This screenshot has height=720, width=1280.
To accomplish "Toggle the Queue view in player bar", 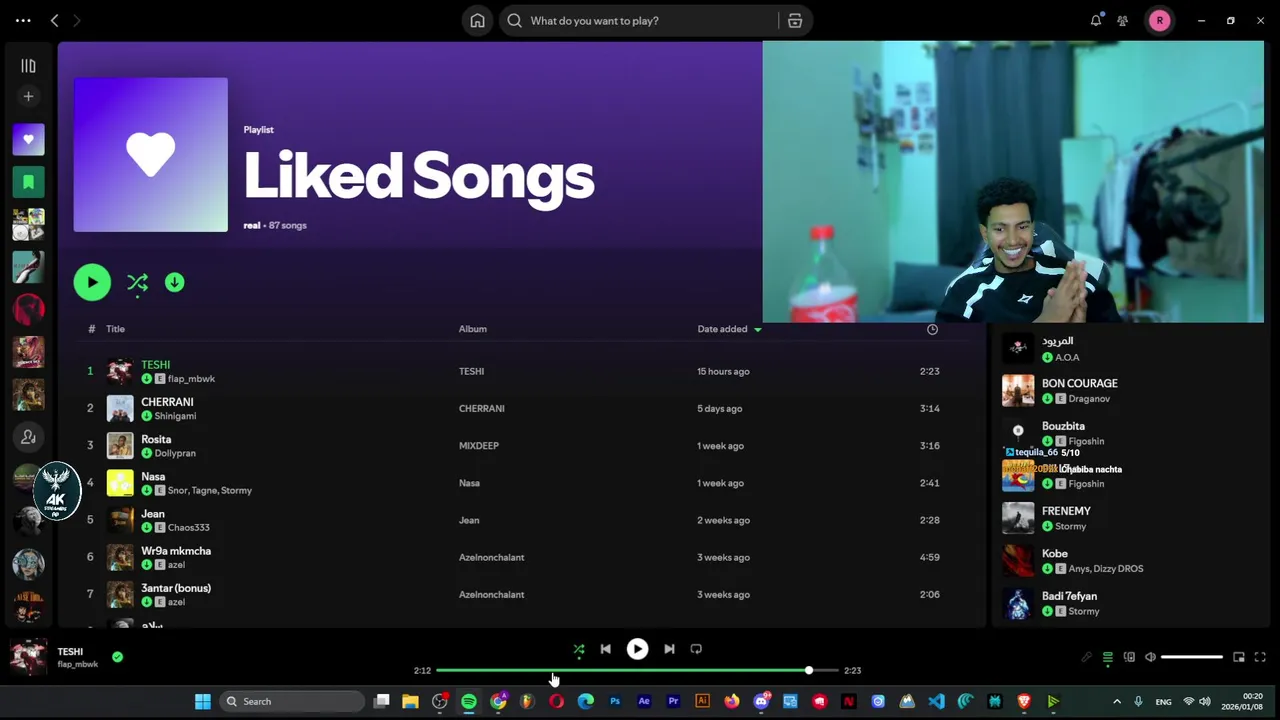I will pyautogui.click(x=1107, y=657).
